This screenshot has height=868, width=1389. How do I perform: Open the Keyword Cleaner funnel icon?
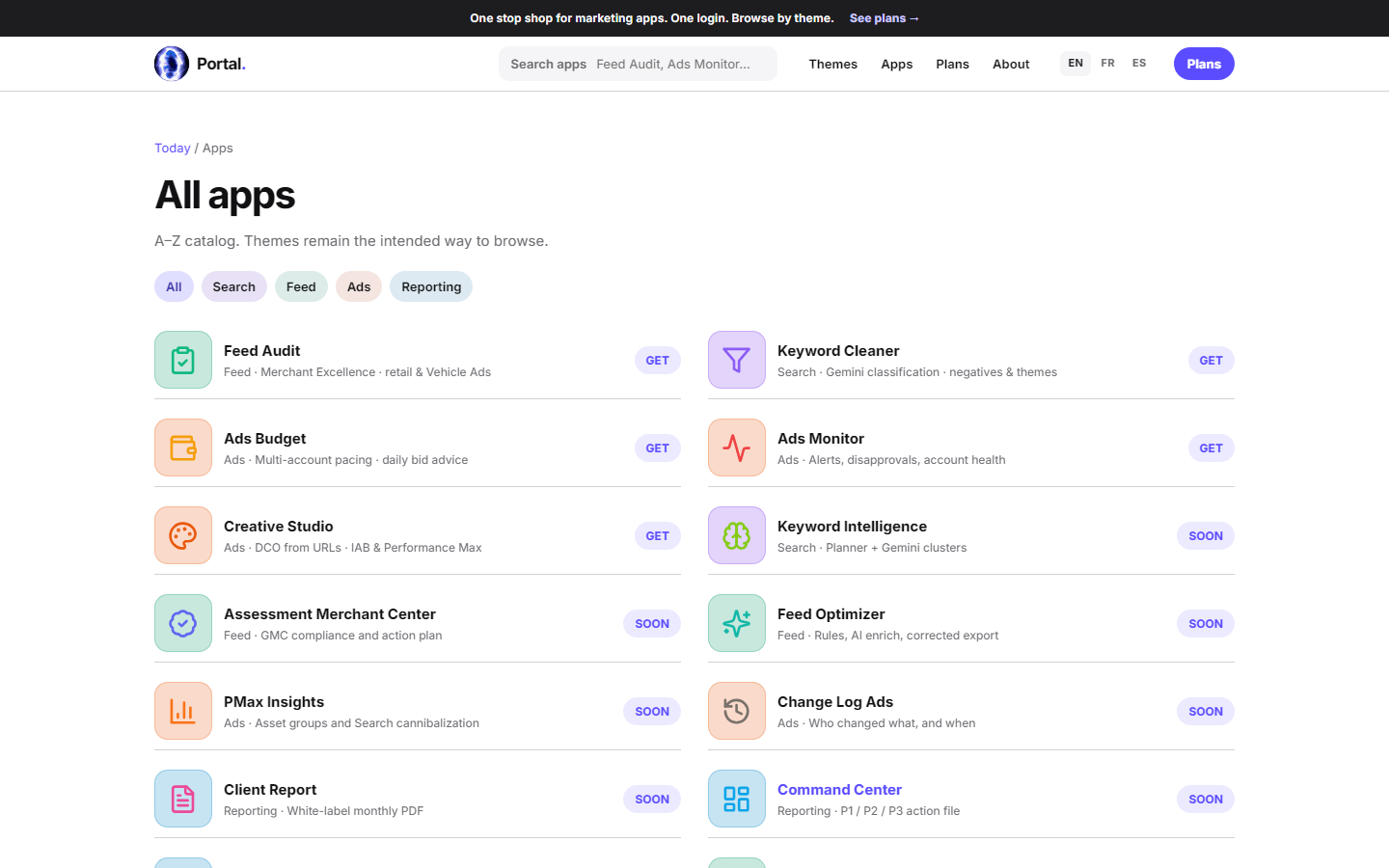coord(737,360)
